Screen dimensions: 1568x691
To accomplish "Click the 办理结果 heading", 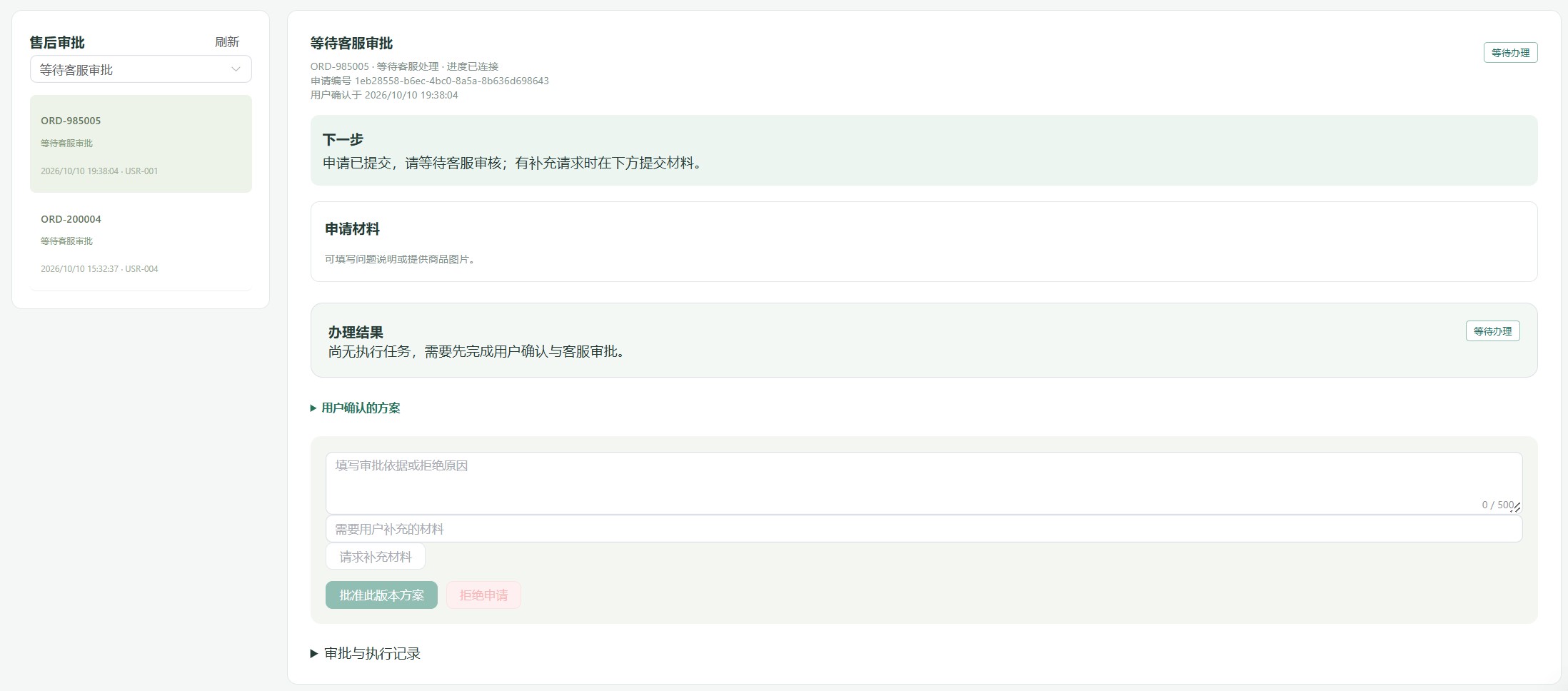I will [356, 332].
